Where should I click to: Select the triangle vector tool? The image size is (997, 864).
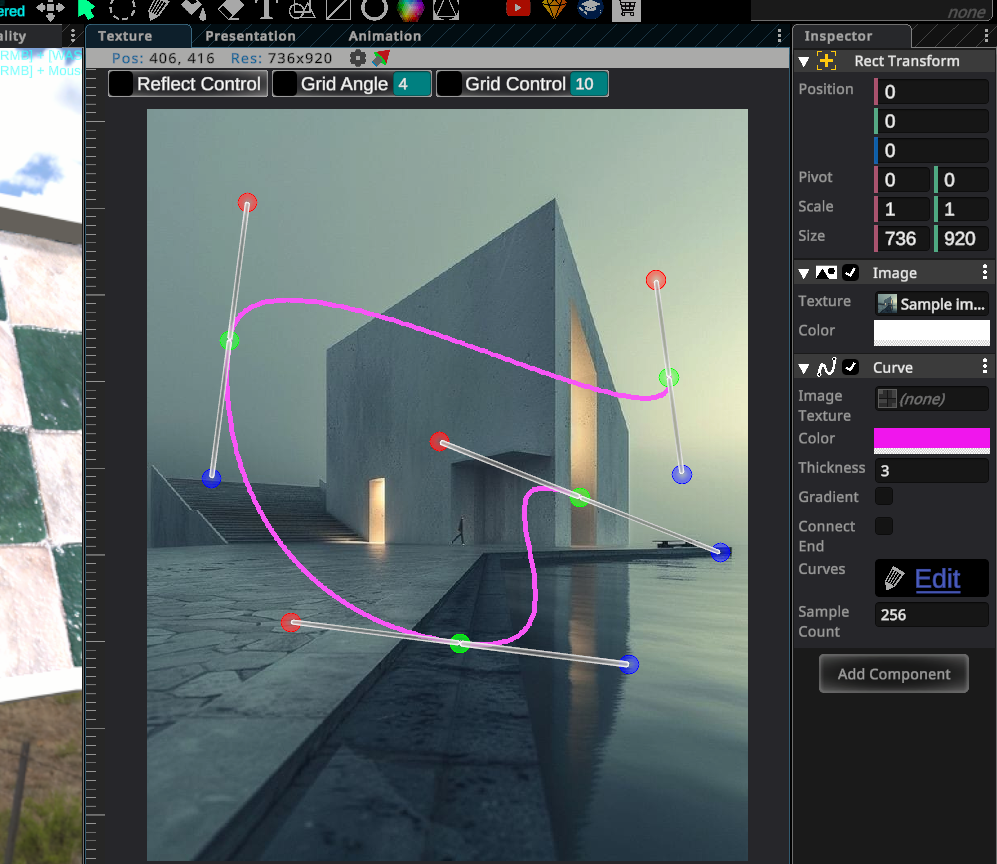click(446, 9)
